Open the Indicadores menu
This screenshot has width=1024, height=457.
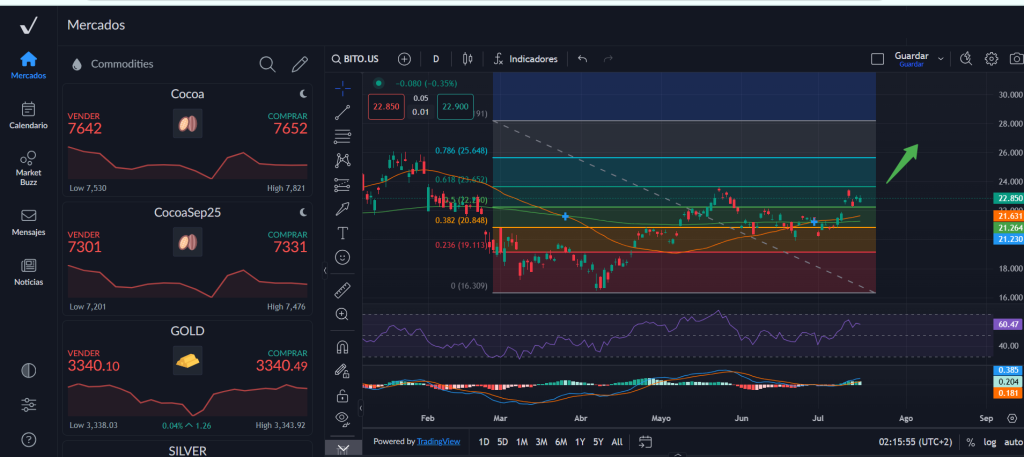(526, 59)
